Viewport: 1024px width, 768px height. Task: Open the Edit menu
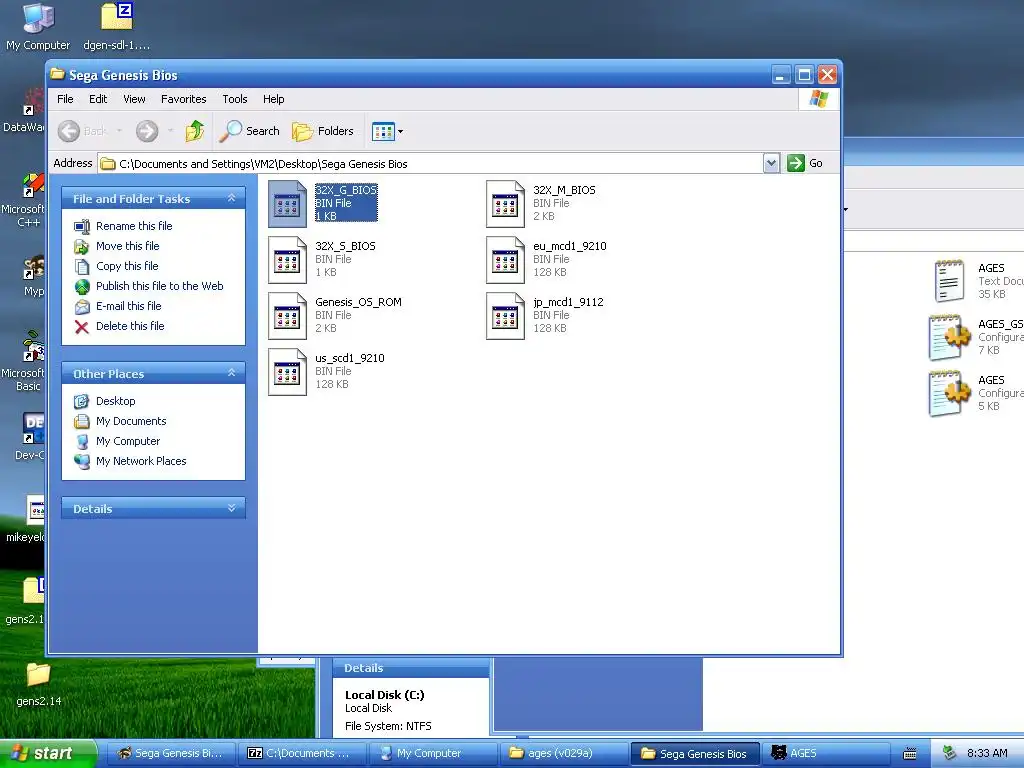coord(98,99)
